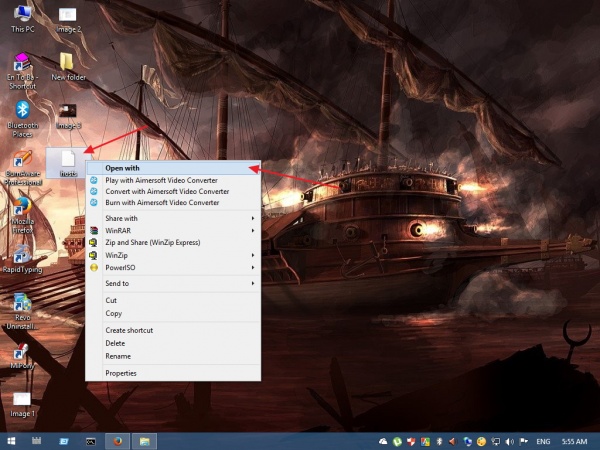Viewport: 600px width, 450px height.
Task: Choose Convert with Aimersoft Video Converter
Action: [x=173, y=191]
